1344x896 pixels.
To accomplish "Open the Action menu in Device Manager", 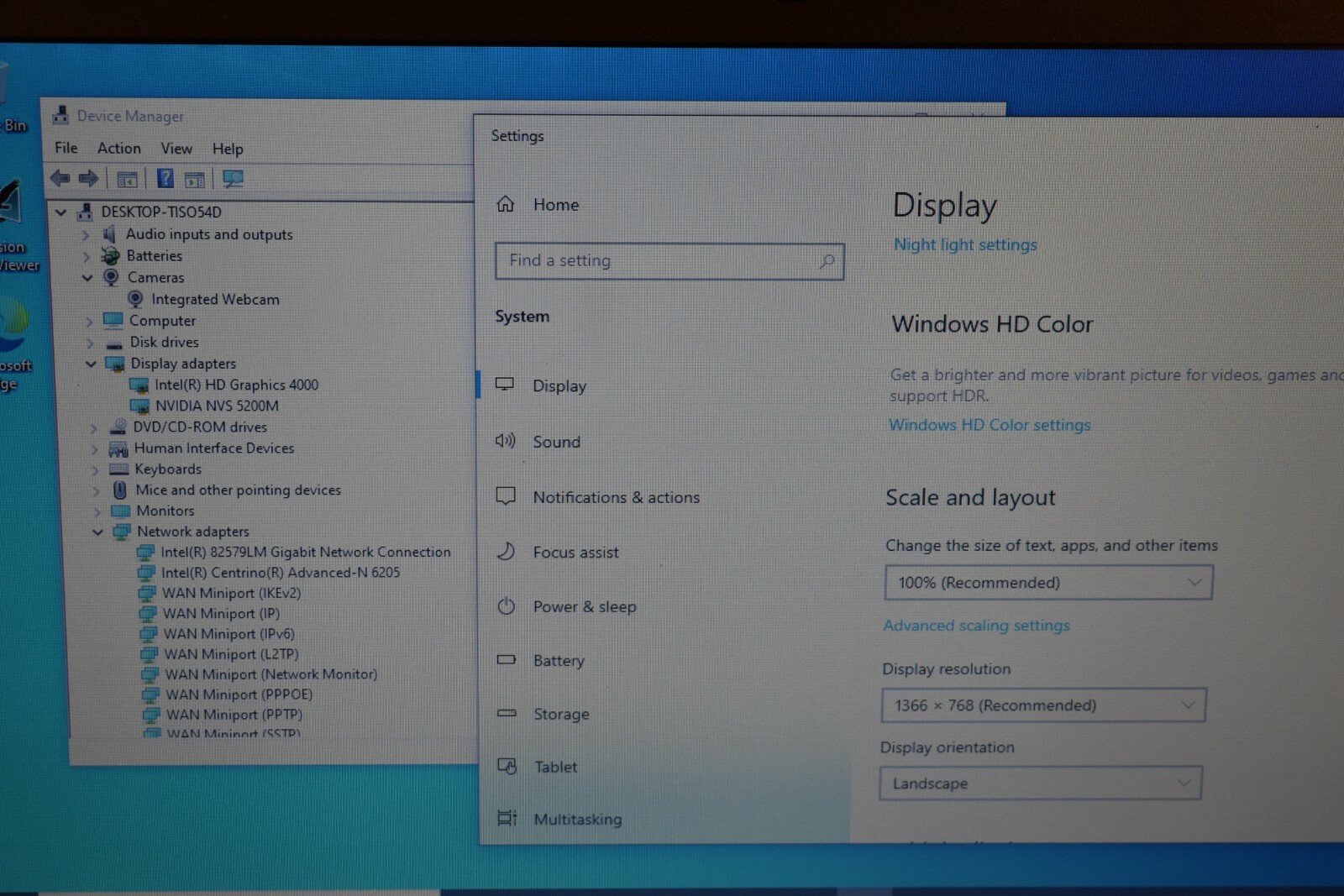I will click(x=119, y=148).
